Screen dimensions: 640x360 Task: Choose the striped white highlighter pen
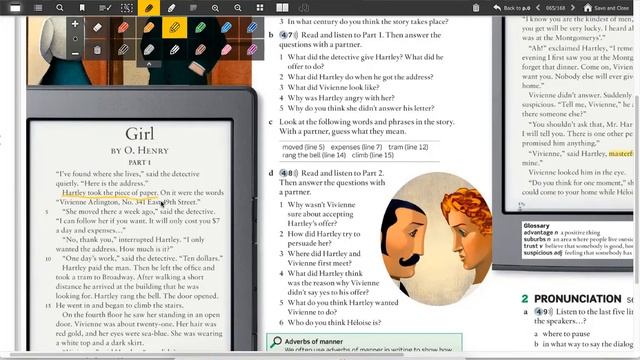point(174,50)
